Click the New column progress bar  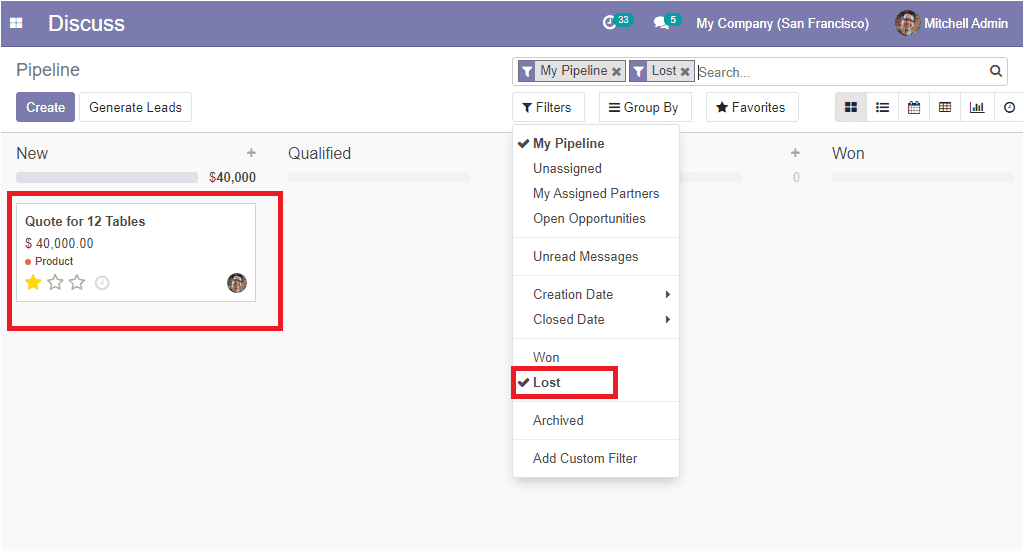(107, 178)
